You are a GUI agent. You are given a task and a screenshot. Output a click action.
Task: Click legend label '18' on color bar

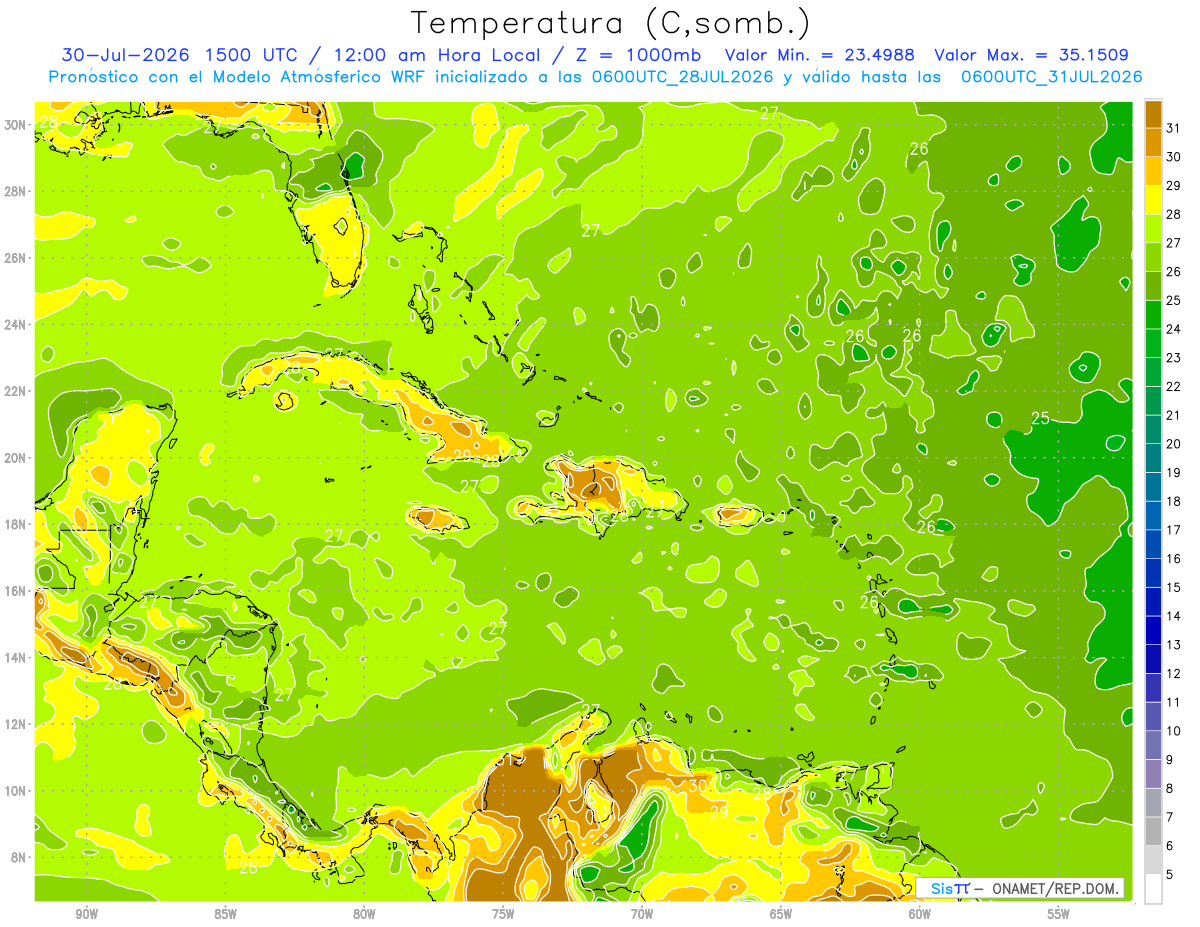point(1174,501)
